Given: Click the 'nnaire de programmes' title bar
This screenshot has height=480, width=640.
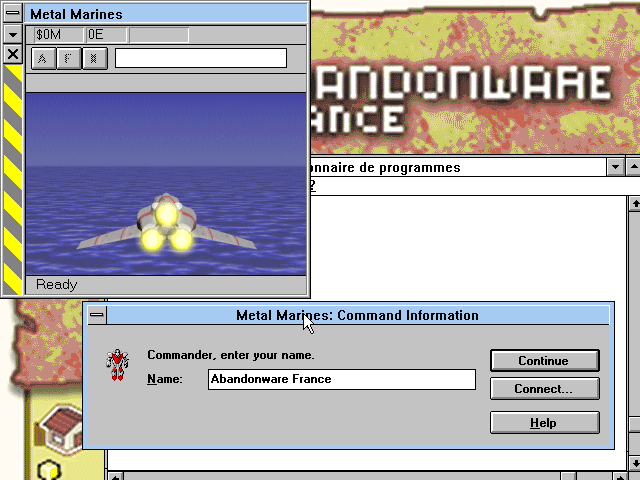Looking at the screenshot, I should coord(457,167).
